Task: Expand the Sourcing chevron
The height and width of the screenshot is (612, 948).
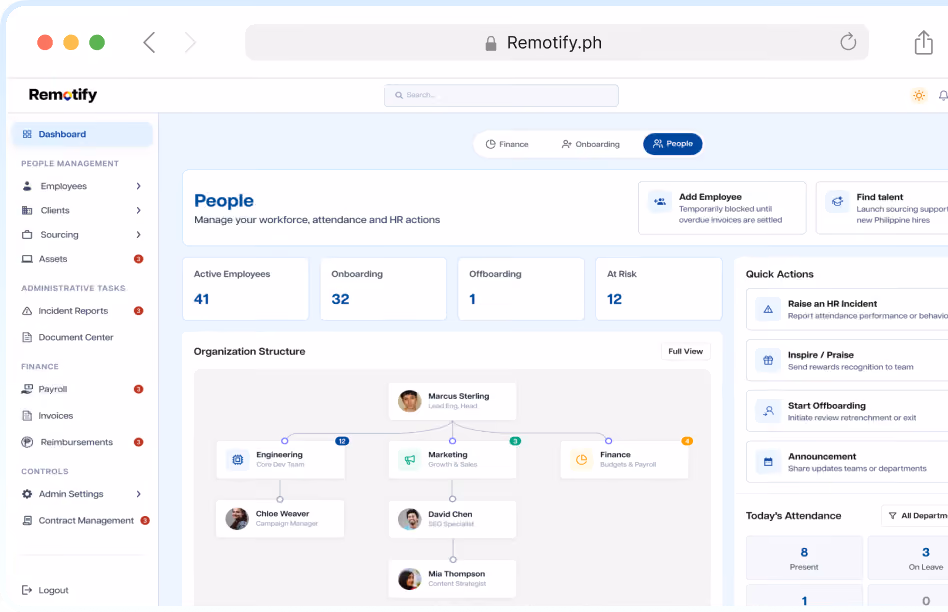Action: point(138,235)
